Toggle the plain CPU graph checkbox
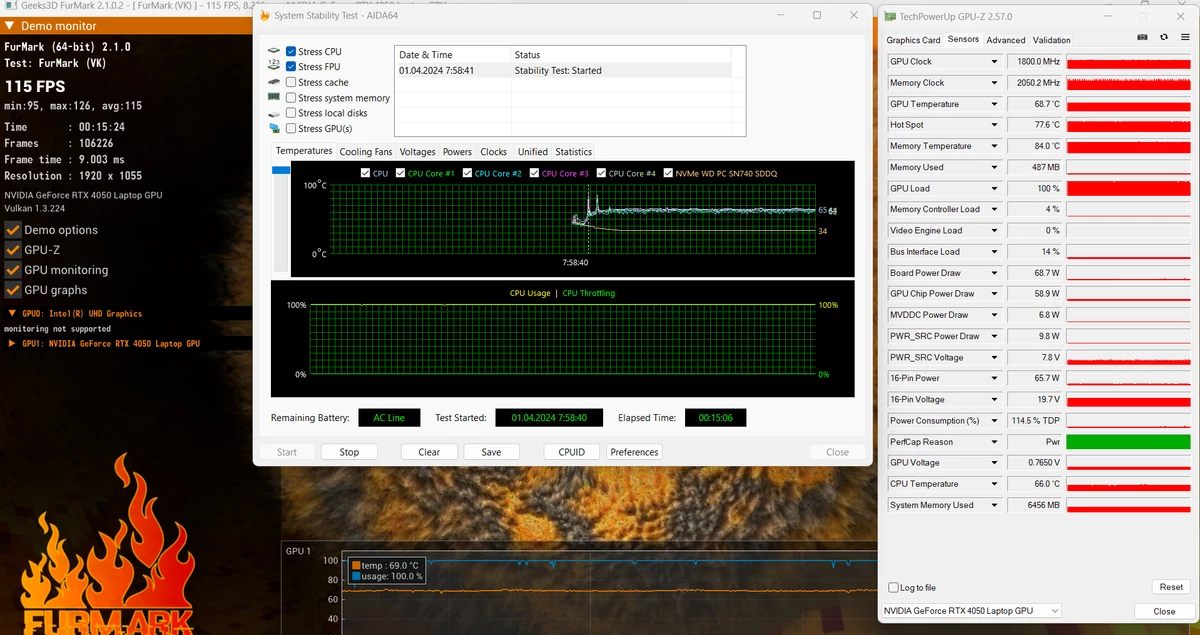The image size is (1200, 635). pyautogui.click(x=365, y=173)
